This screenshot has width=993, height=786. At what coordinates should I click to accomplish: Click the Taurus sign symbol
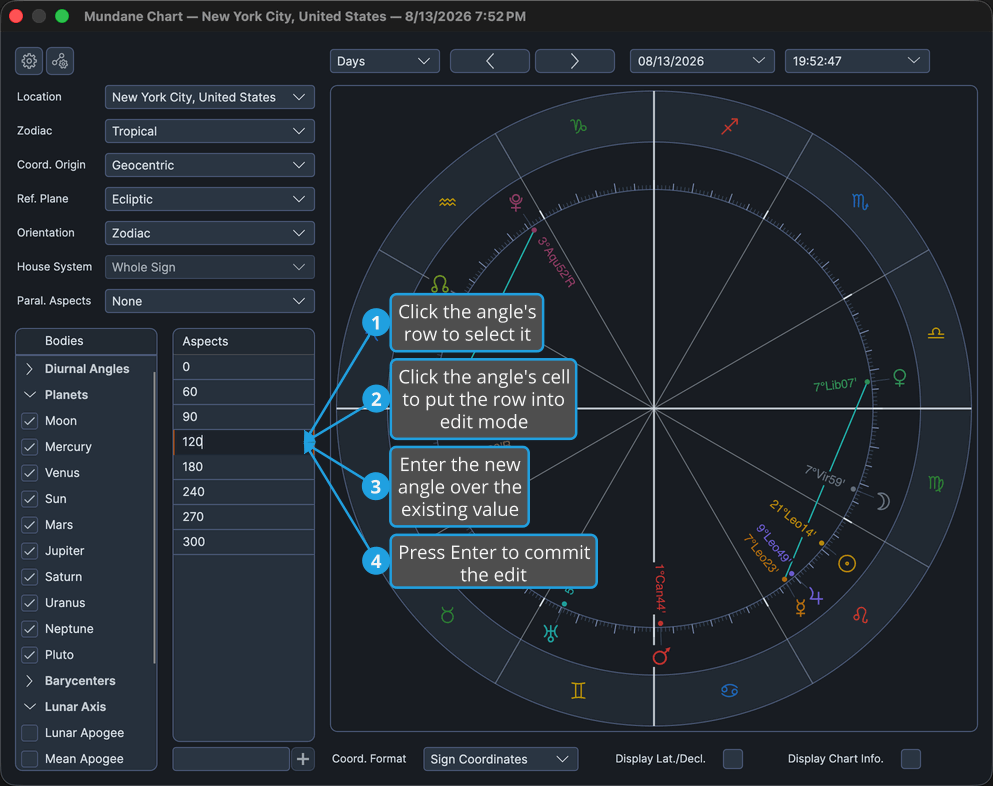[448, 614]
